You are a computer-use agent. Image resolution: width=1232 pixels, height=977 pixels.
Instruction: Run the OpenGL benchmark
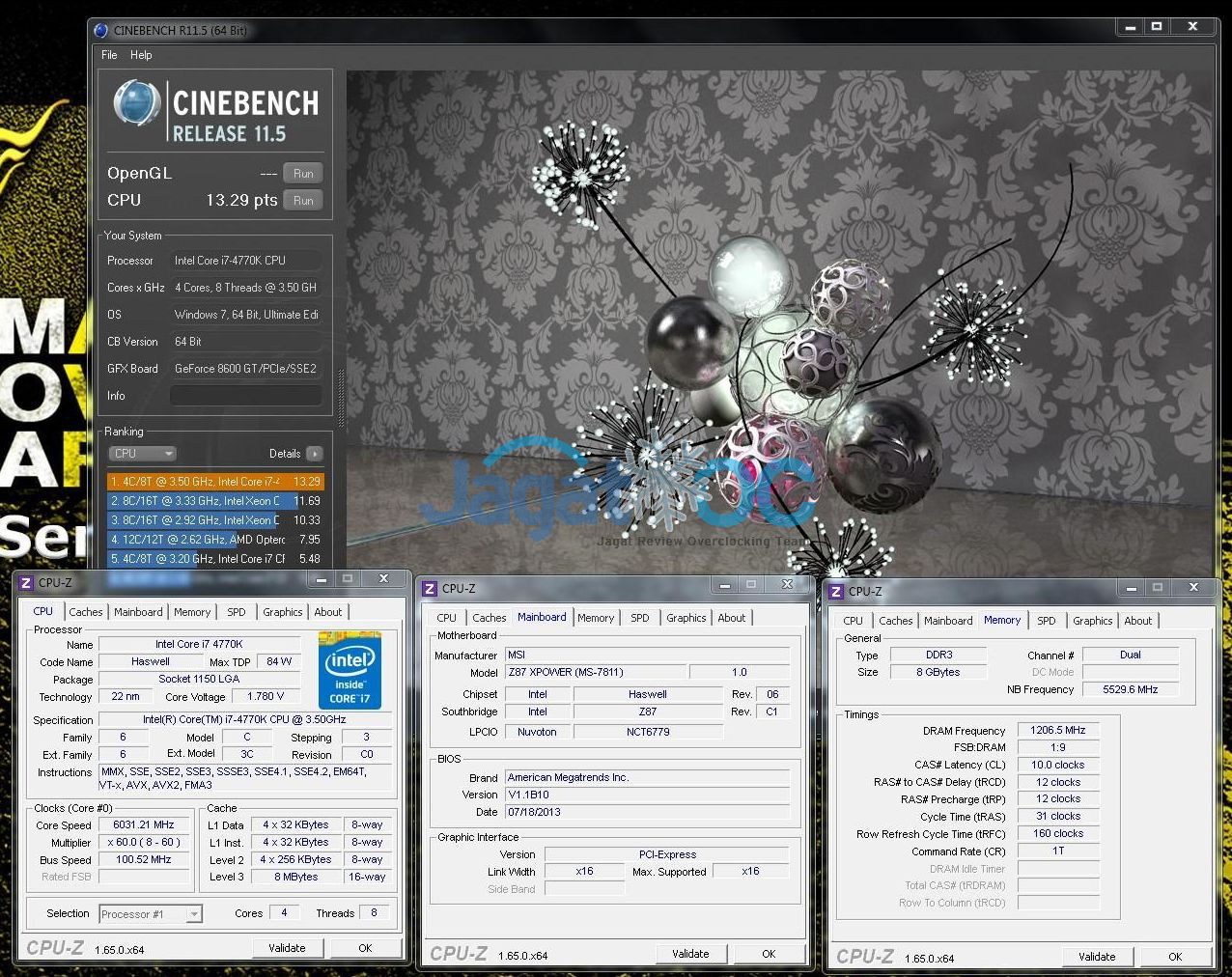[x=303, y=174]
